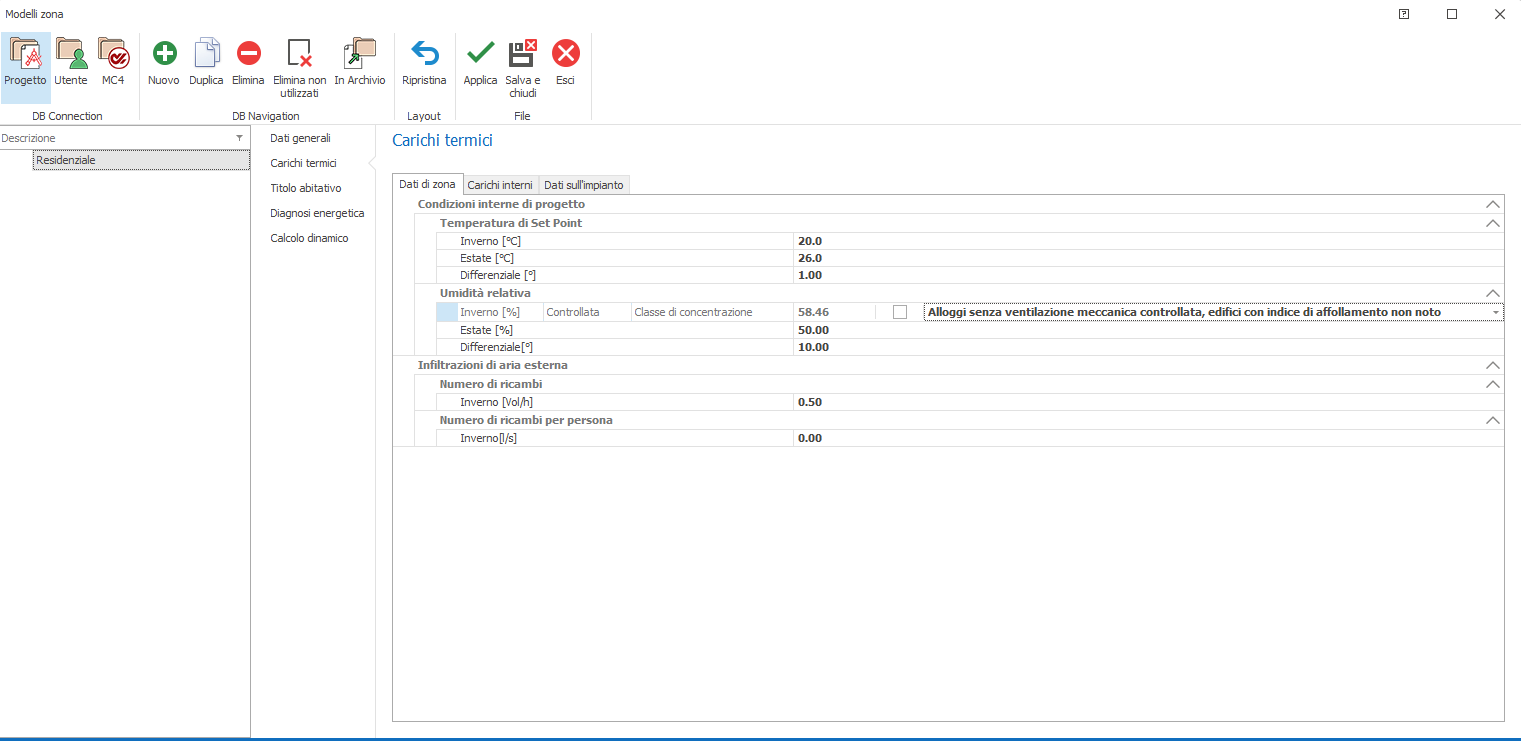The width and height of the screenshot is (1521, 741).
Task: Click the Inverno set point temperature field
Action: pyautogui.click(x=1147, y=241)
